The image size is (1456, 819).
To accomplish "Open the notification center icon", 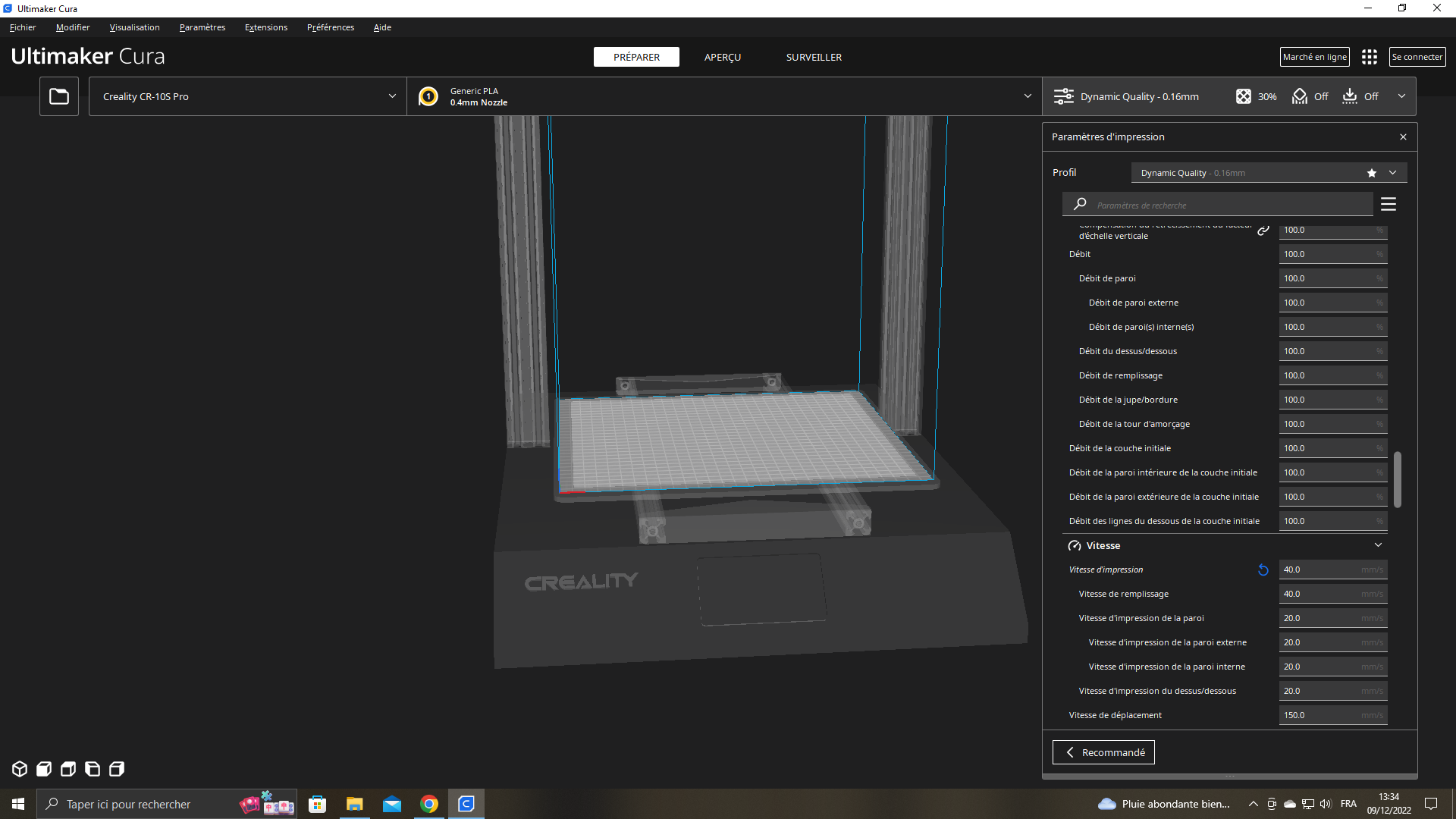I will pos(1431,804).
